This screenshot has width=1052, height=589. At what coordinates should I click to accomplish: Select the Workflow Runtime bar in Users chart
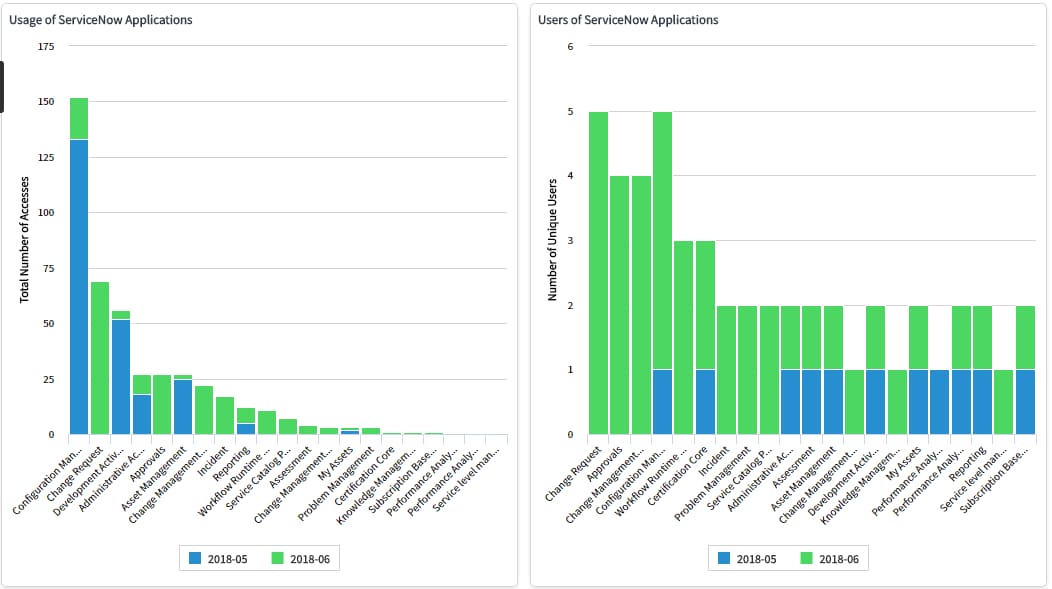tap(684, 337)
